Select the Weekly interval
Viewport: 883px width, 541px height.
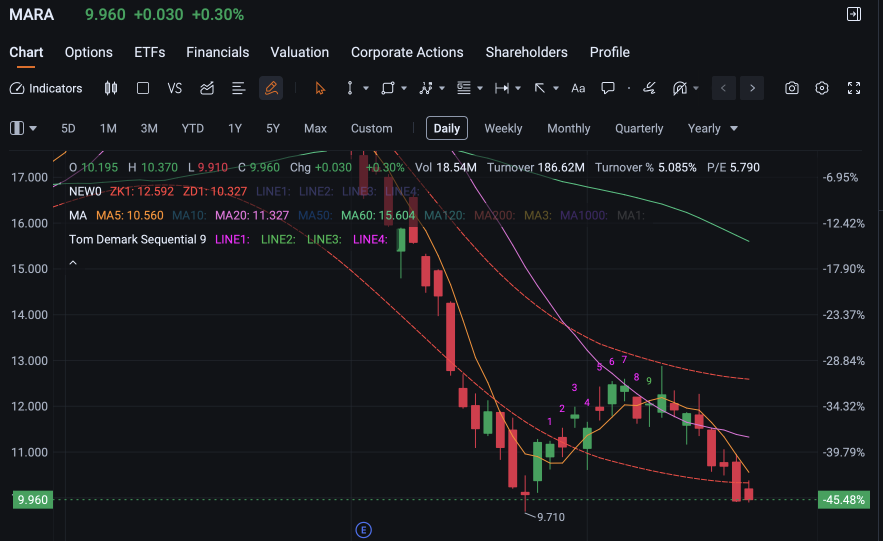[503, 128]
